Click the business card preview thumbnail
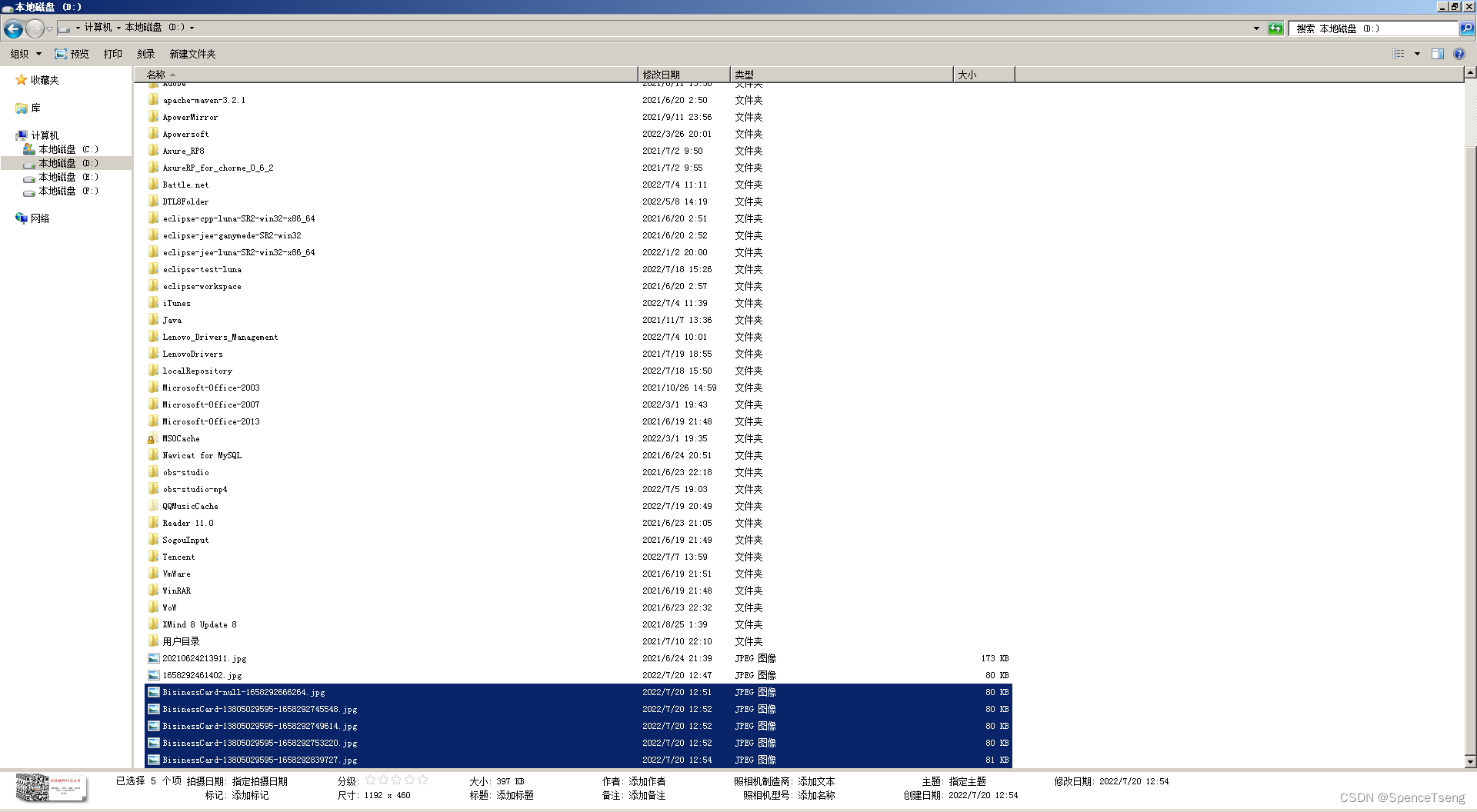The width and height of the screenshot is (1477, 812). pos(52,788)
